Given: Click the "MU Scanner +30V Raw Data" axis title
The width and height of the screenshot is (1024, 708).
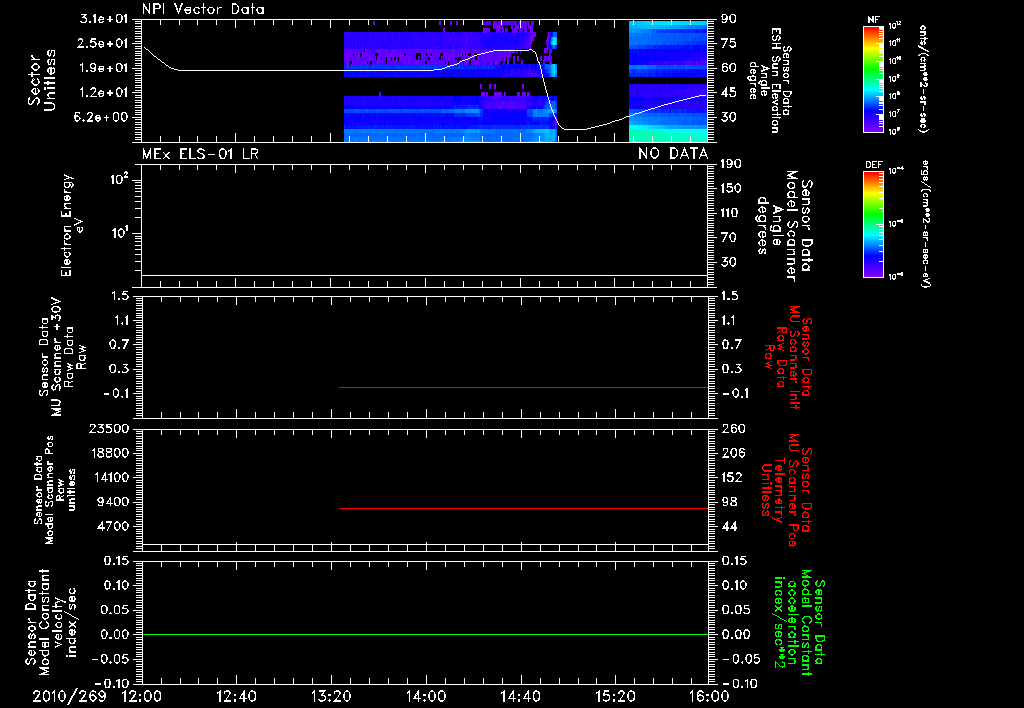Looking at the screenshot, I should click(x=63, y=357).
